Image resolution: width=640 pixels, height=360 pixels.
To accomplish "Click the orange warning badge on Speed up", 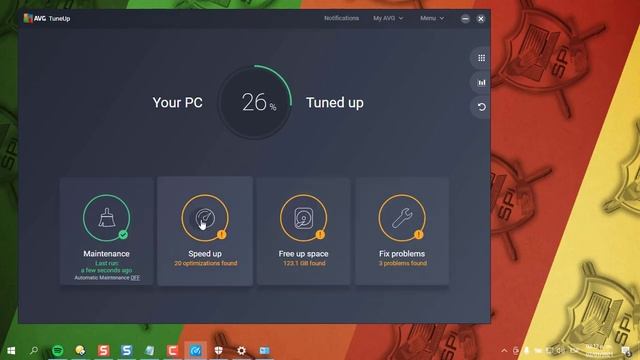I will [x=222, y=234].
